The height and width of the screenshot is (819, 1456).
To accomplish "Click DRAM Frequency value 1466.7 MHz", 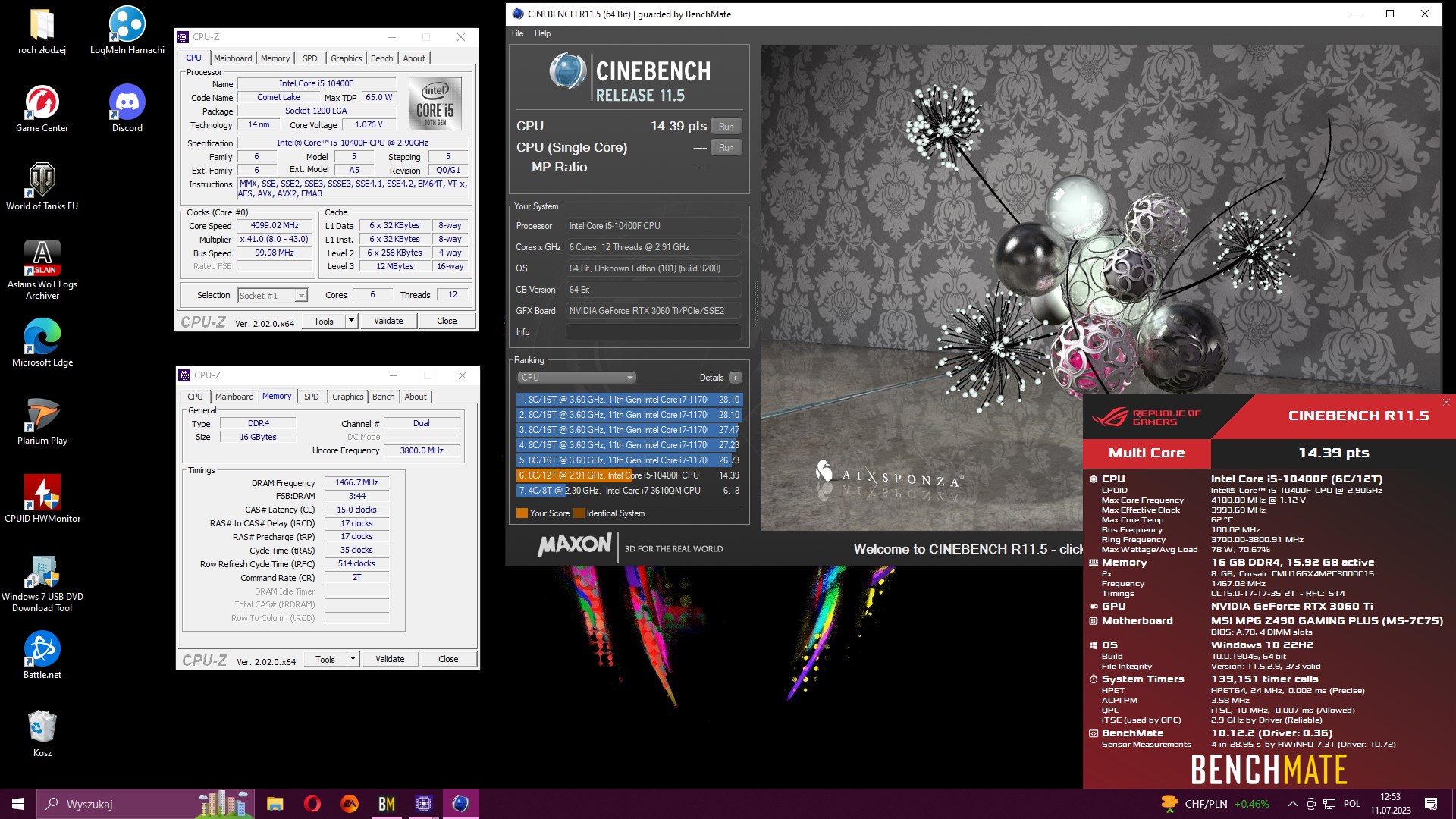I will click(356, 482).
